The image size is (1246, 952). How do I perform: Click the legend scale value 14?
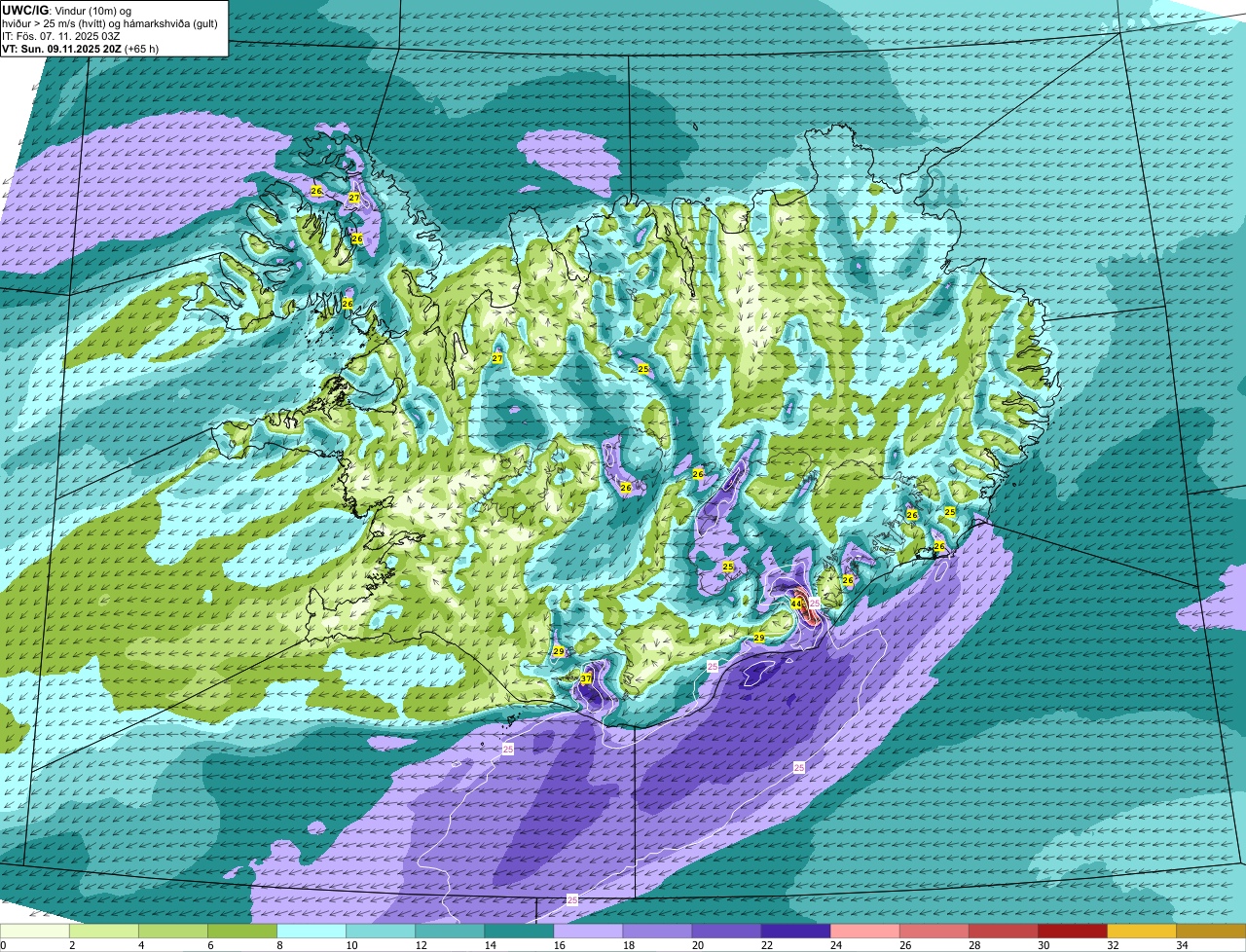click(489, 945)
